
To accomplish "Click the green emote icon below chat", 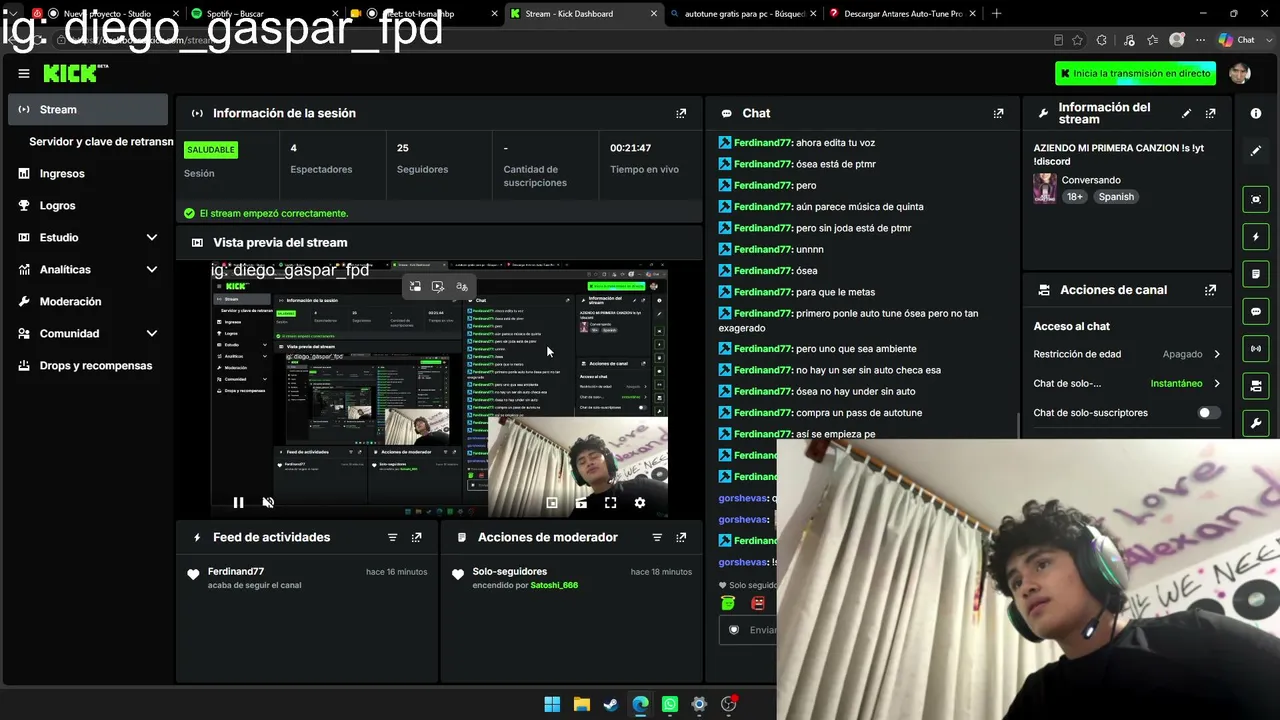I will 728,602.
